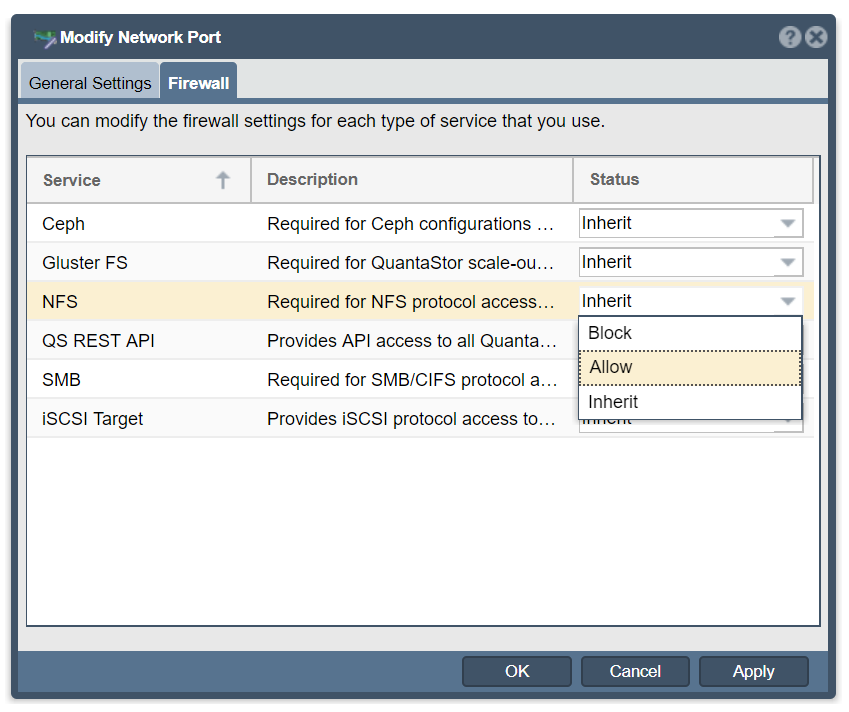Select the Ceph service row

(x=420, y=224)
